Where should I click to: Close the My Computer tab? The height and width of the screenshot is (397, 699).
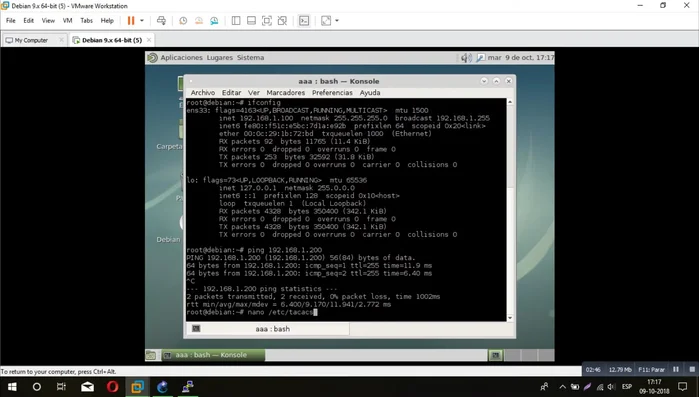[x=62, y=40]
